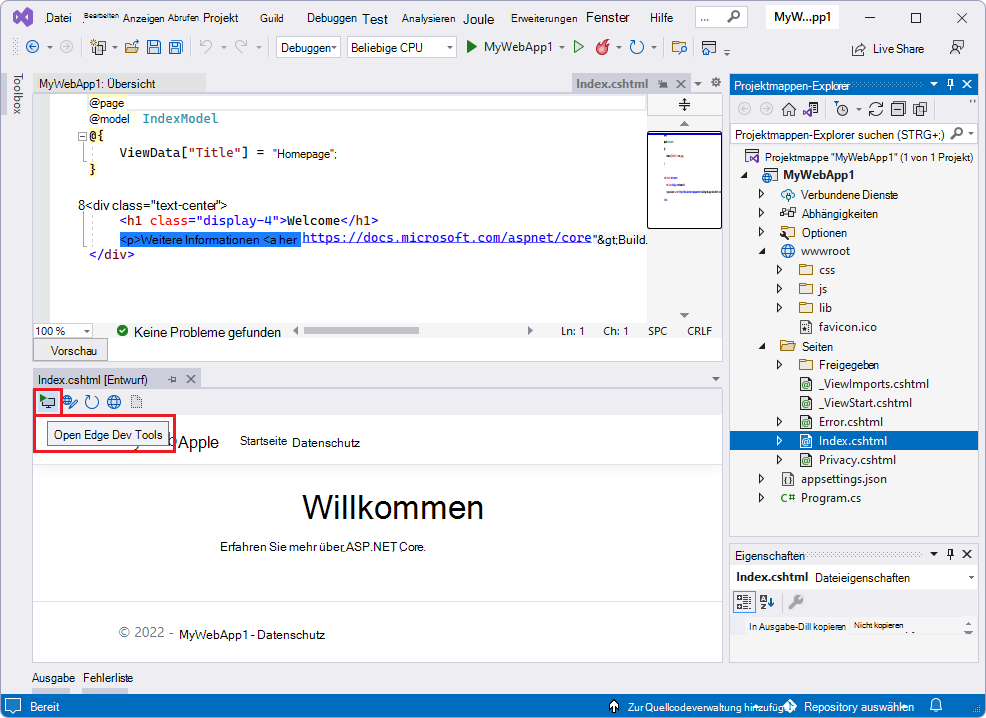Pin the Projektmappen-Explorer panel
Screen dimensions: 986x718
coord(950,84)
